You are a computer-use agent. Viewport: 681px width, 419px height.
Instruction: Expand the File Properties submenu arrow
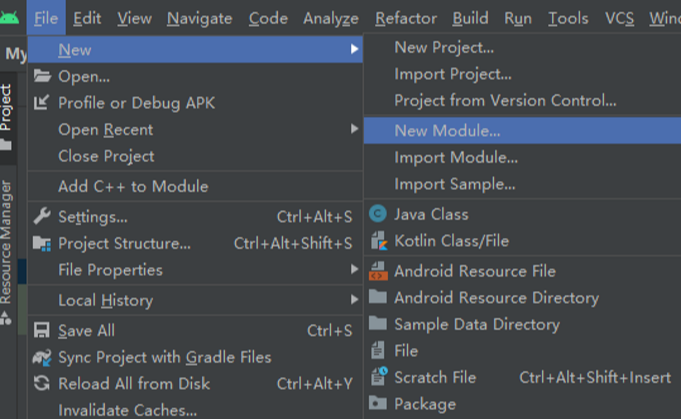point(354,270)
